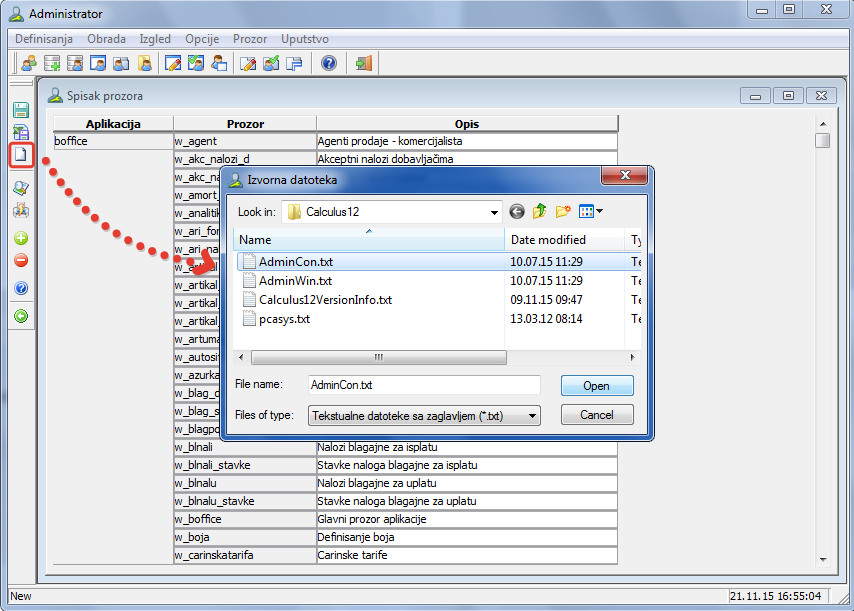The width and height of the screenshot is (854, 611).
Task: Click the red minus remove icon in the sidebar
Action: 21,260
